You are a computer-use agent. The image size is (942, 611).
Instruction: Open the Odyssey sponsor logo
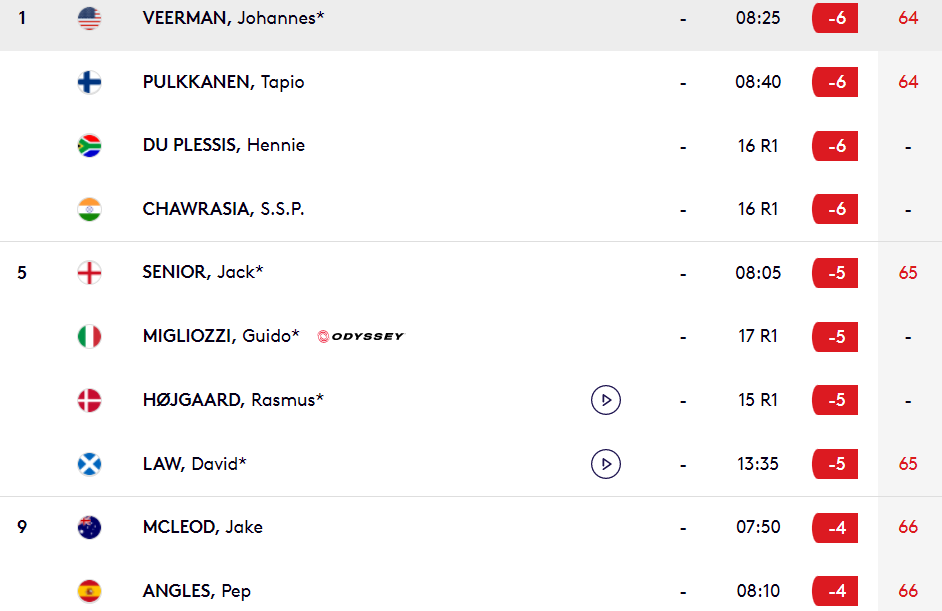(360, 336)
